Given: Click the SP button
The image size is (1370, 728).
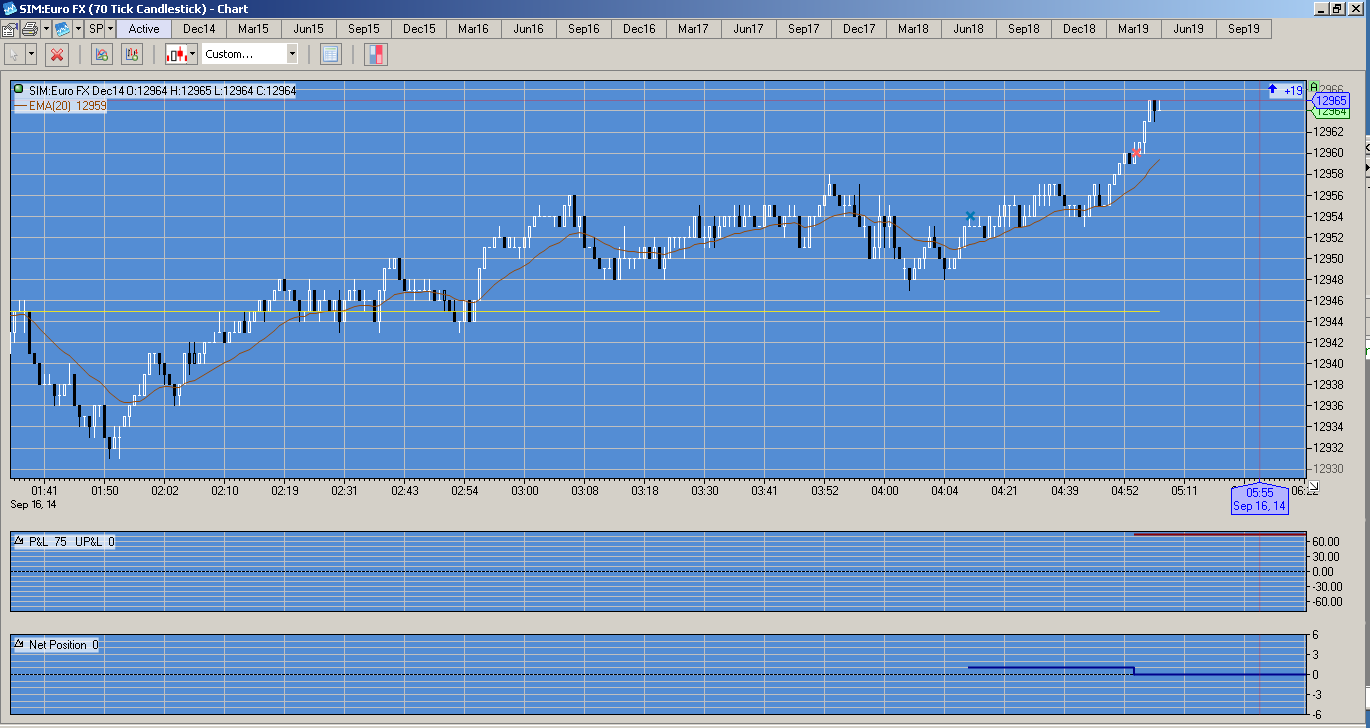Looking at the screenshot, I should coord(96,29).
